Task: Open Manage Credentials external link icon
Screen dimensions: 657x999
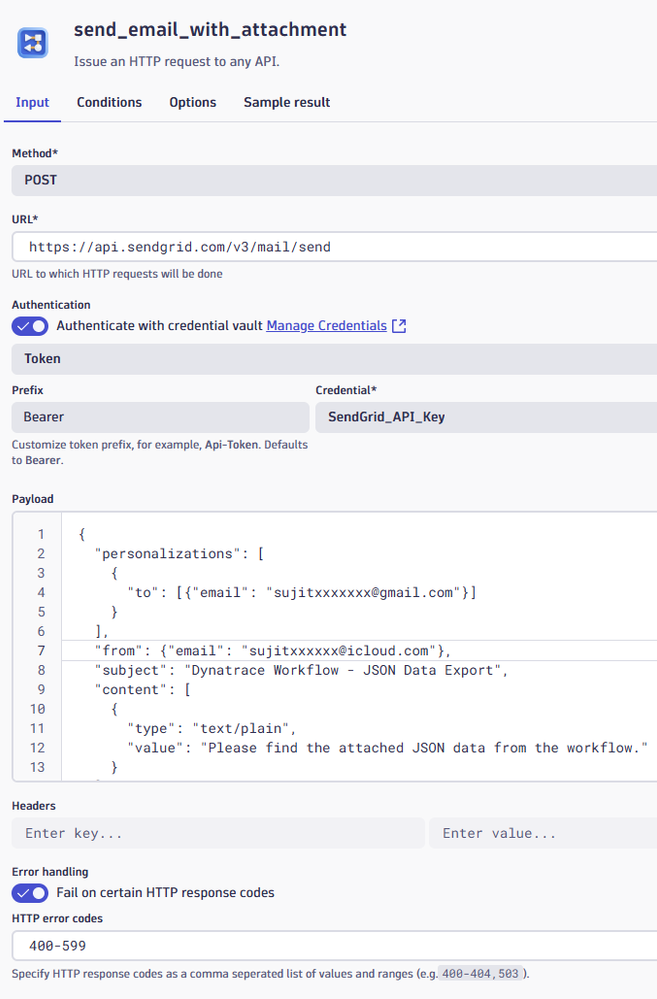Action: click(x=399, y=326)
